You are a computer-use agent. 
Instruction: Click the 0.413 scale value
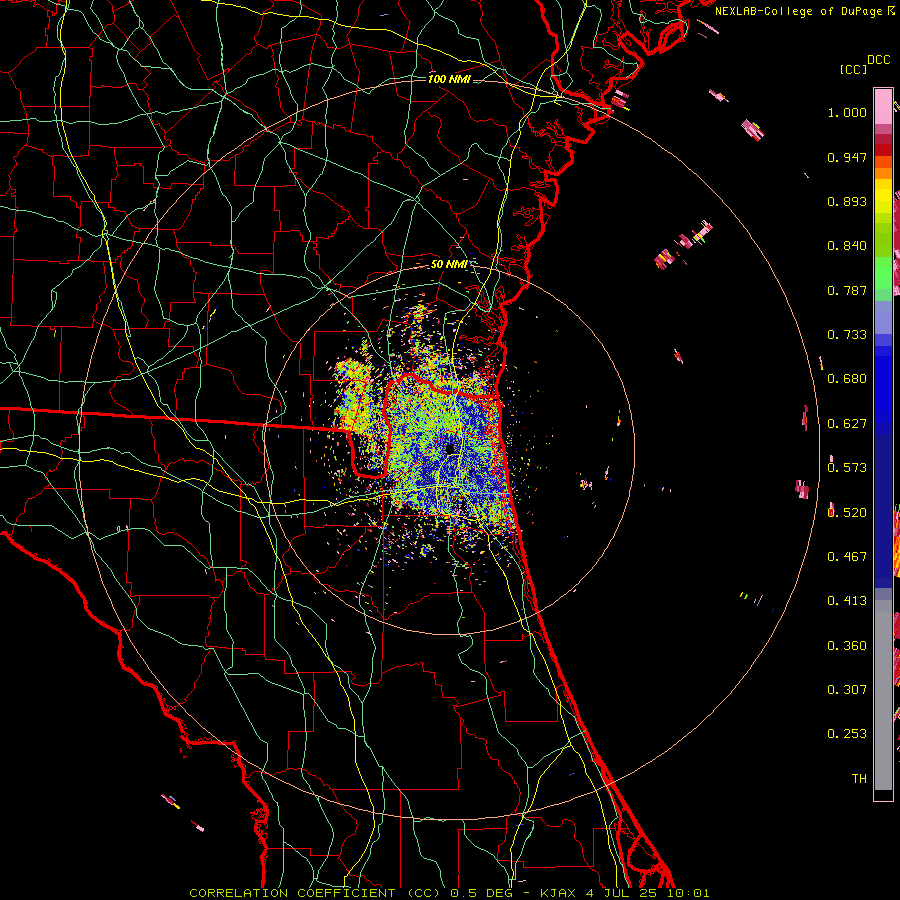click(847, 601)
